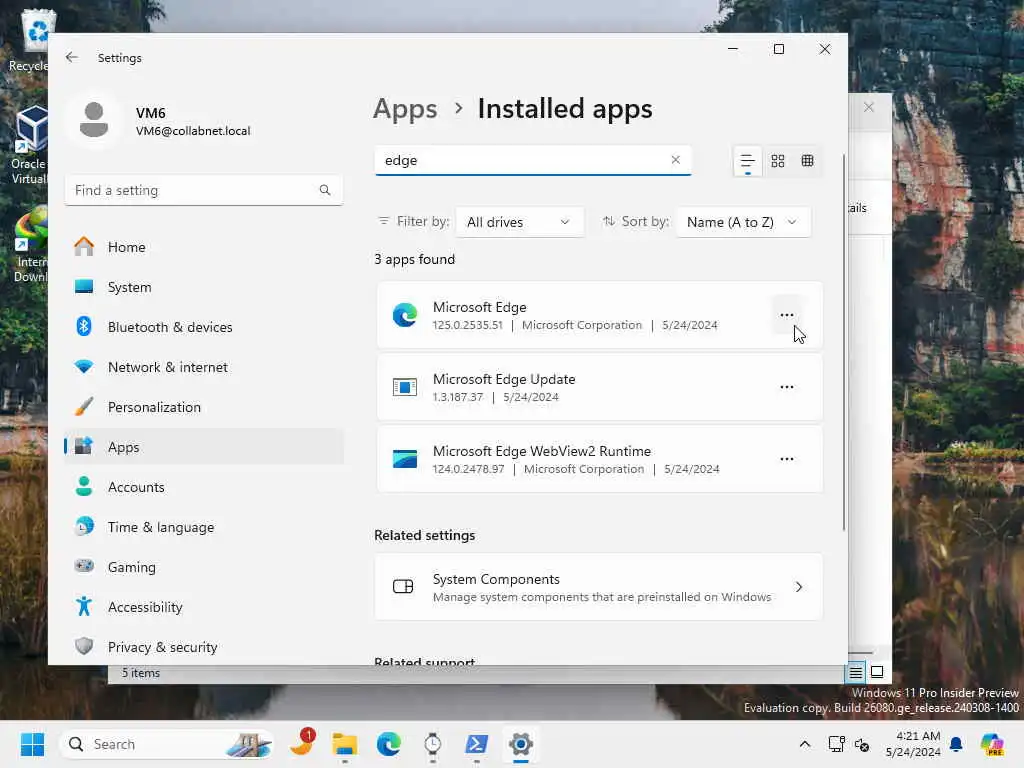Click the WebView2 Runtime app icon
Image resolution: width=1024 pixels, height=768 pixels.
click(404, 458)
